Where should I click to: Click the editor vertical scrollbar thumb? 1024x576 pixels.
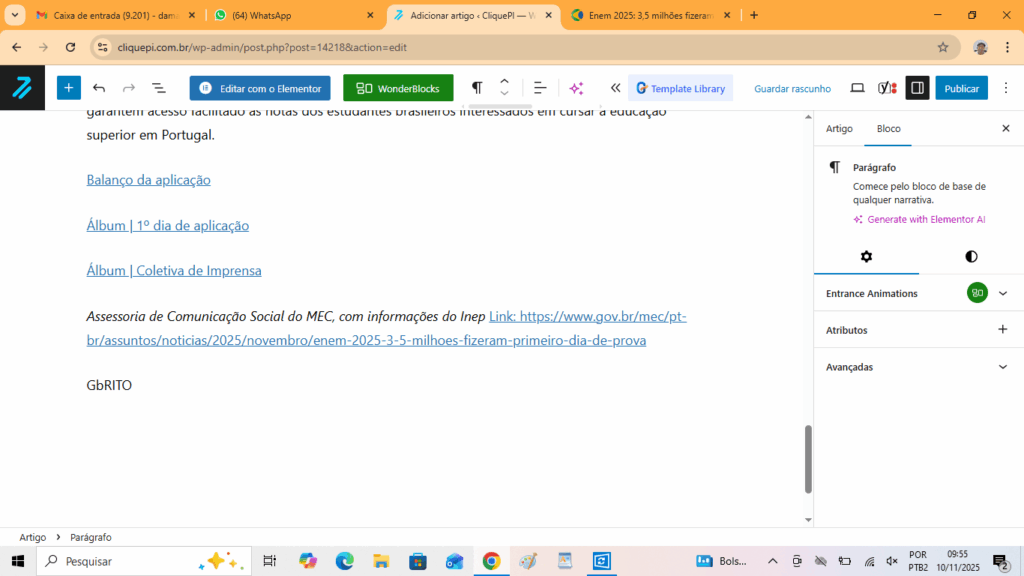(x=808, y=459)
